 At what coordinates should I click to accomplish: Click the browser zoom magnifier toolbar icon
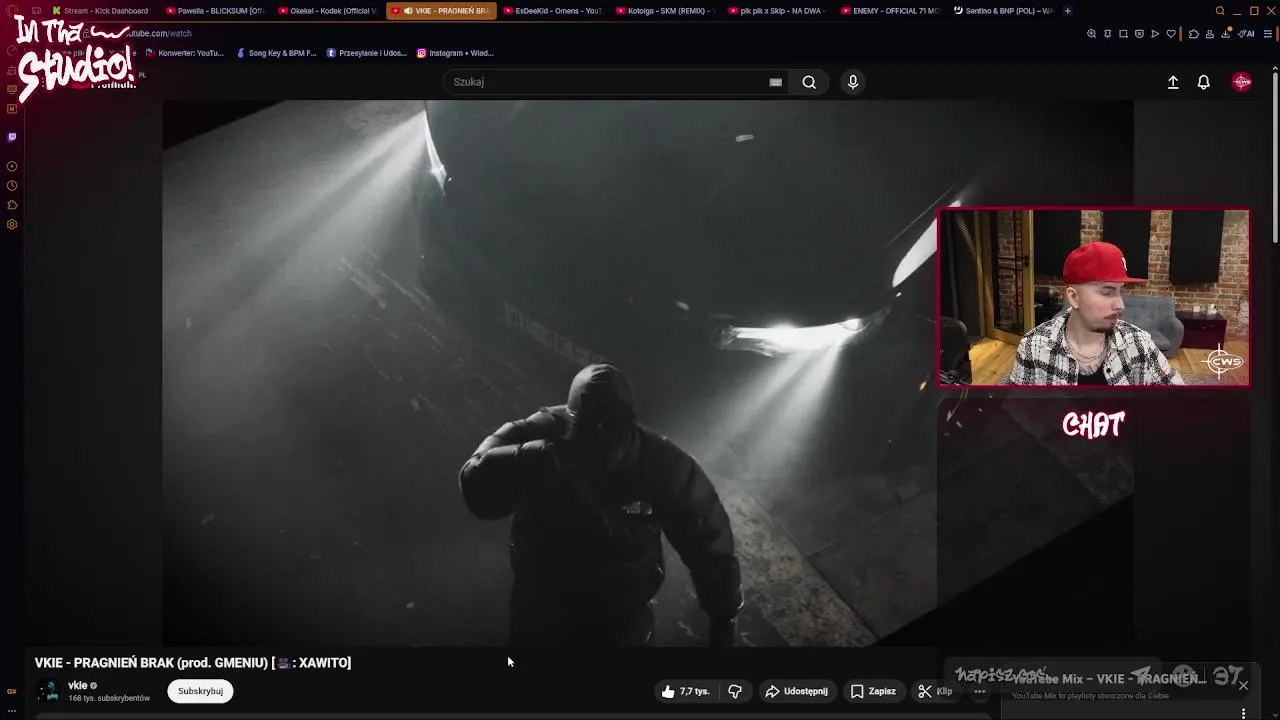pos(1091,34)
